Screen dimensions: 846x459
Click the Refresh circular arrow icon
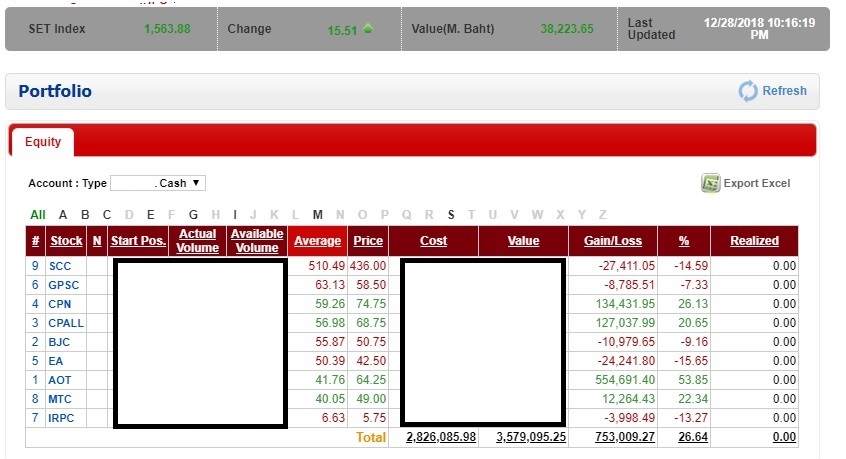pyautogui.click(x=748, y=91)
